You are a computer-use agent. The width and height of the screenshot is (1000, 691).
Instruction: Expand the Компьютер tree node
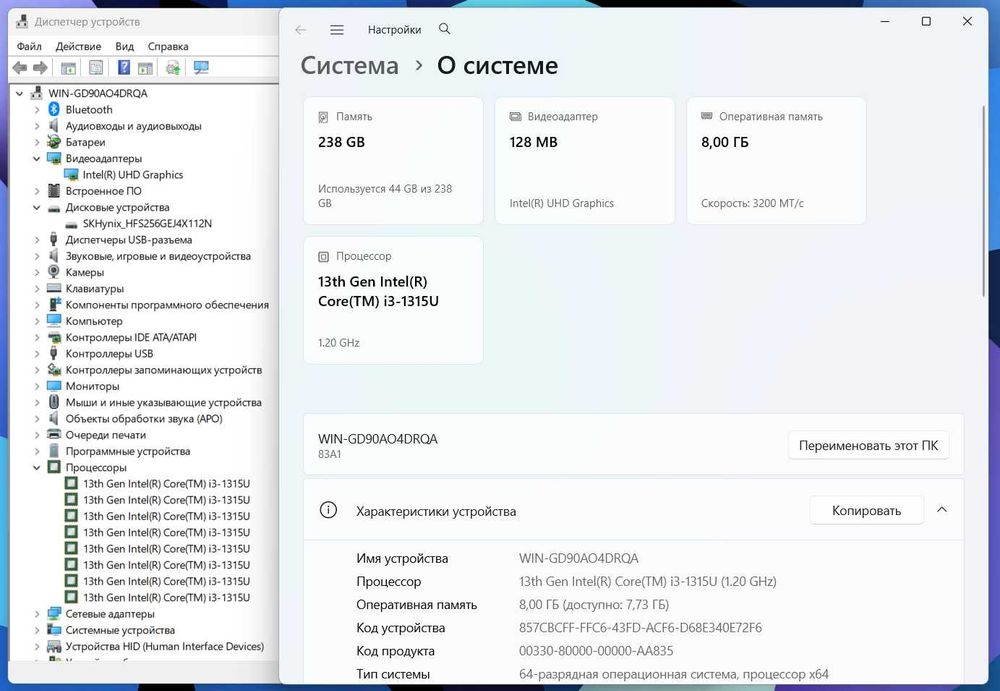[x=37, y=321]
